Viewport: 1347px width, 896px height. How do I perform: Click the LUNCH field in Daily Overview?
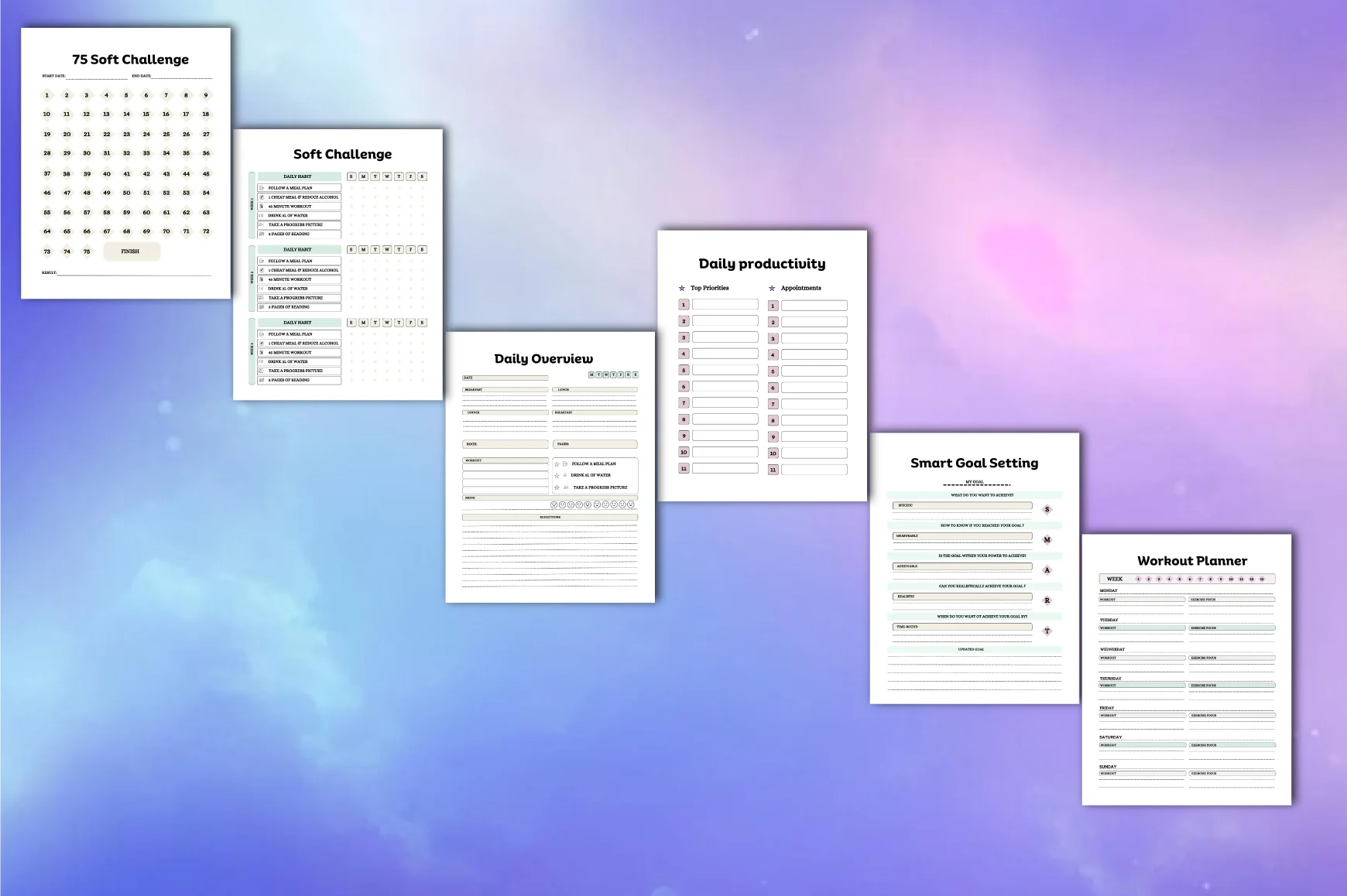point(595,390)
